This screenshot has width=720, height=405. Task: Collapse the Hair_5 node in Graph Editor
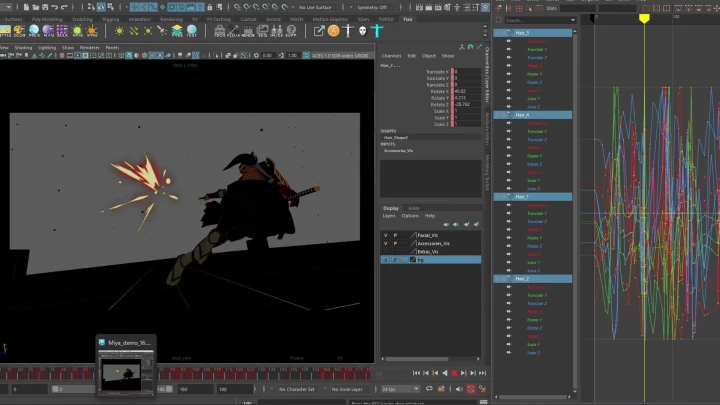coord(509,33)
